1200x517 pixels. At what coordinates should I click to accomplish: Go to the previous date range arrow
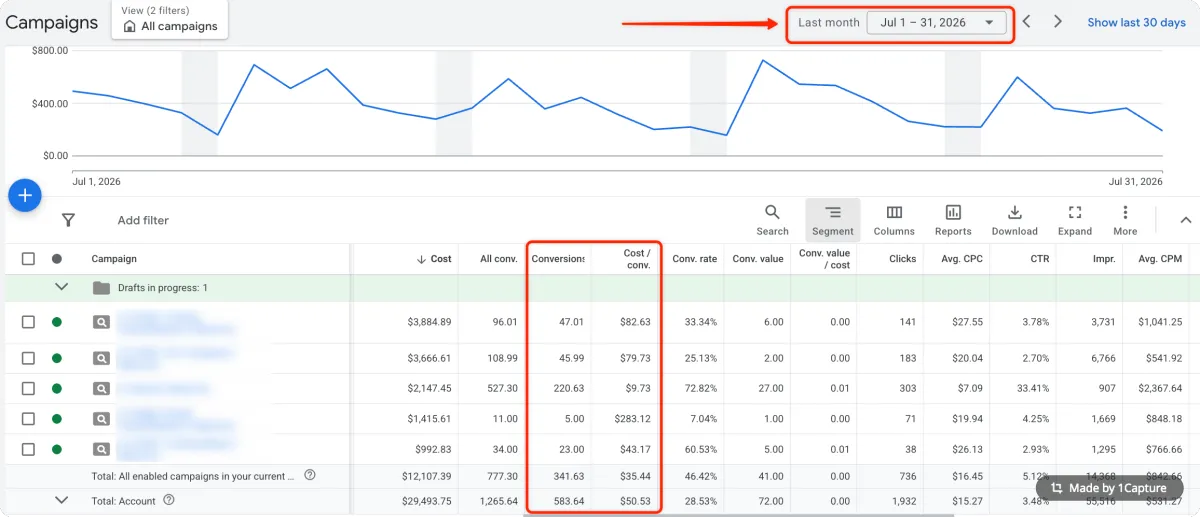click(1027, 22)
